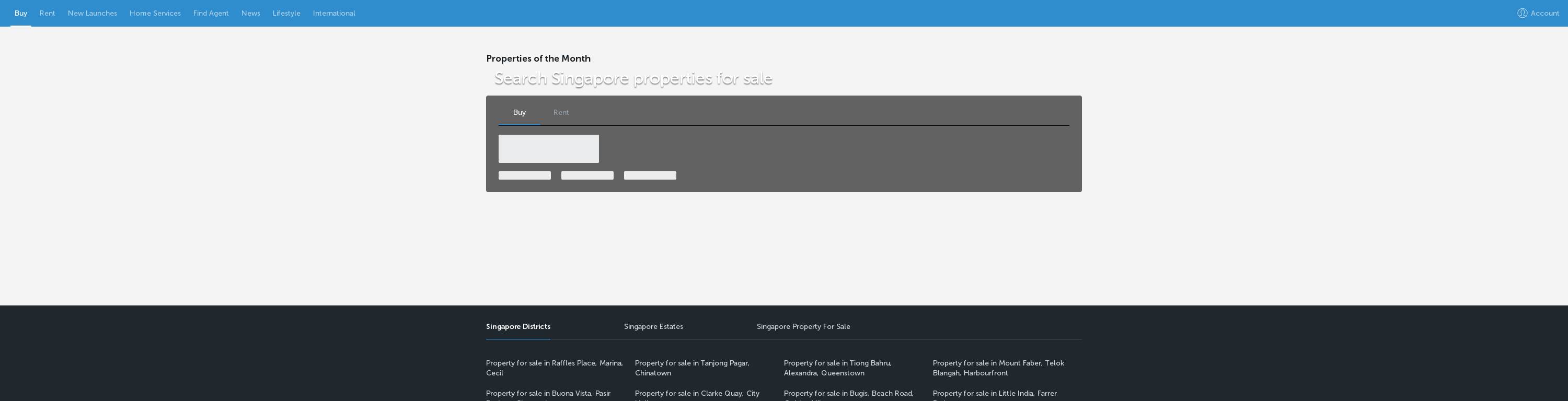This screenshot has height=401, width=1568.
Task: Open International listings menu
Action: point(334,14)
